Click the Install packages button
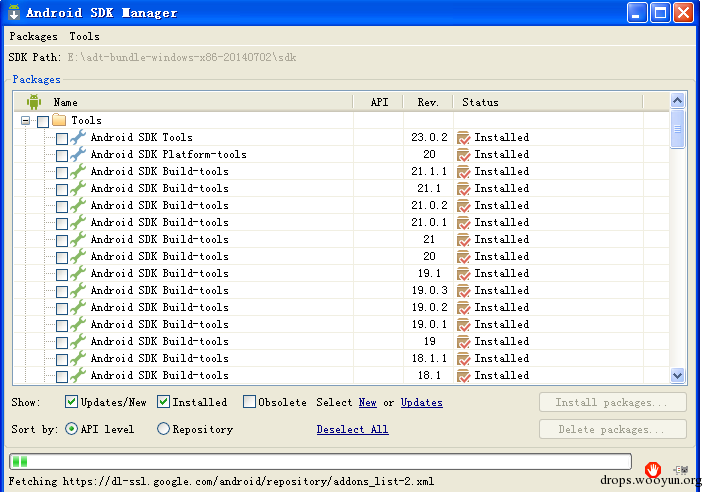 [613, 402]
